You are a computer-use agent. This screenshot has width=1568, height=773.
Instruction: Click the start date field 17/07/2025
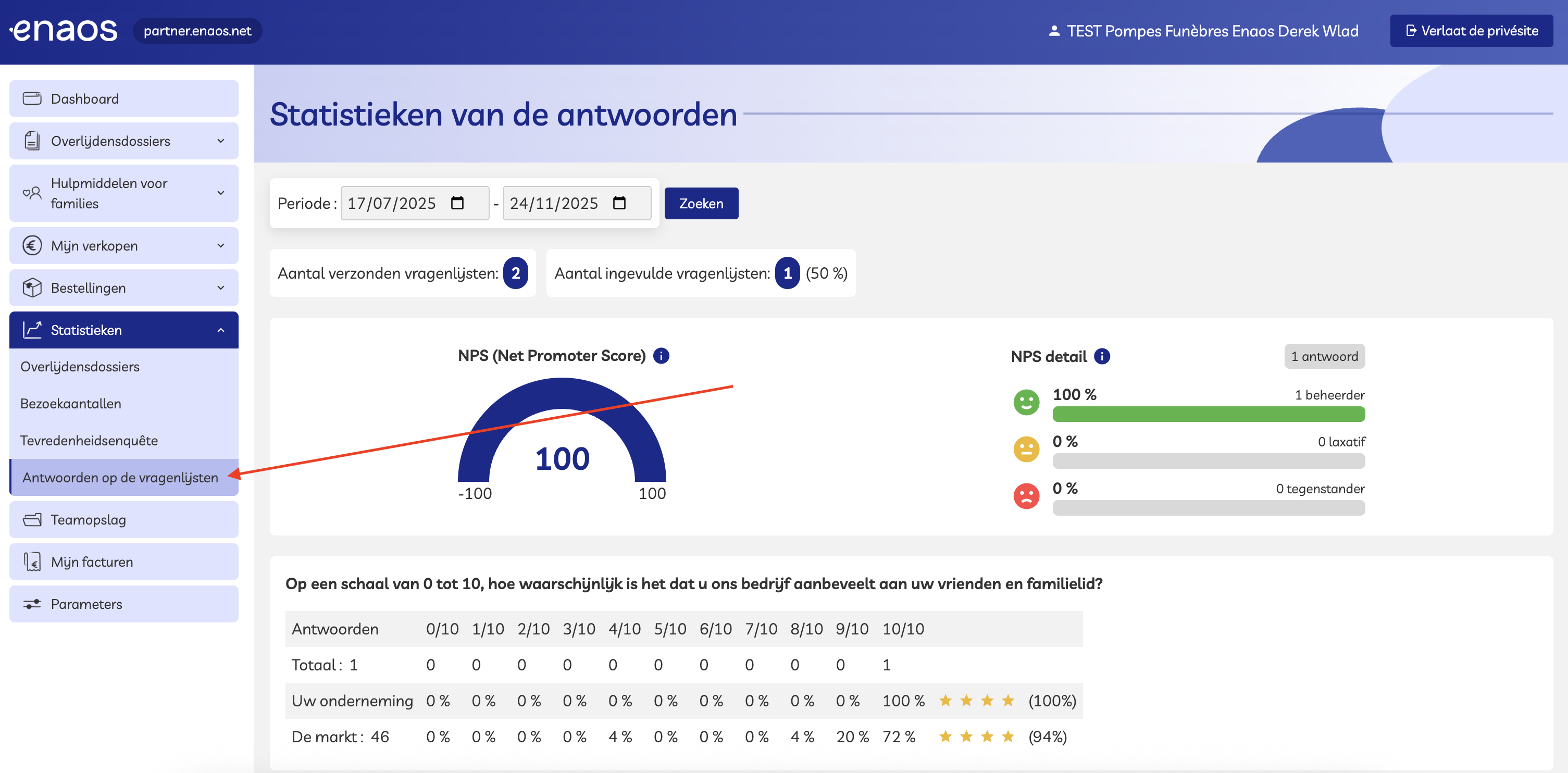(392, 203)
